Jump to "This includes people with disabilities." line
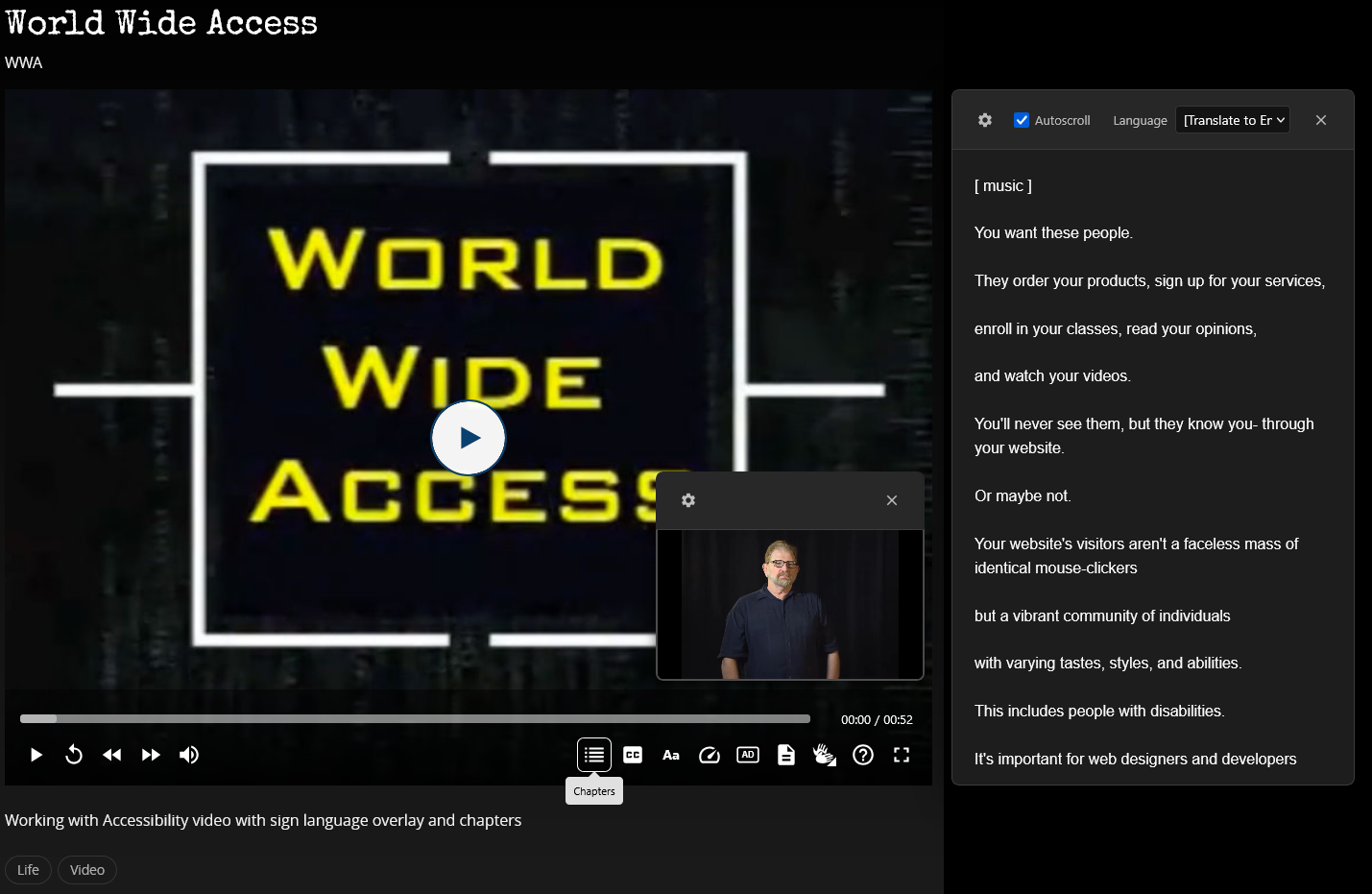Screen dimensions: 1372x894 [1099, 712]
